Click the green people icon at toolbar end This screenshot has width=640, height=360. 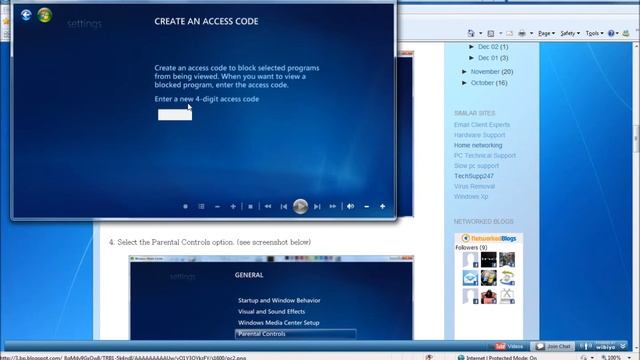click(626, 33)
